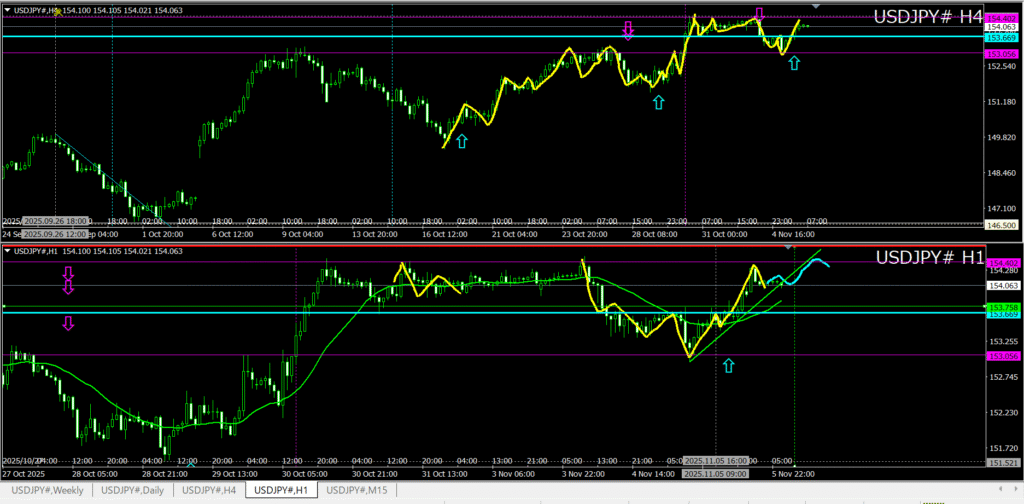The image size is (1024, 504).
Task: Click the cyan up arrow in H1 chart
Action: click(x=728, y=366)
